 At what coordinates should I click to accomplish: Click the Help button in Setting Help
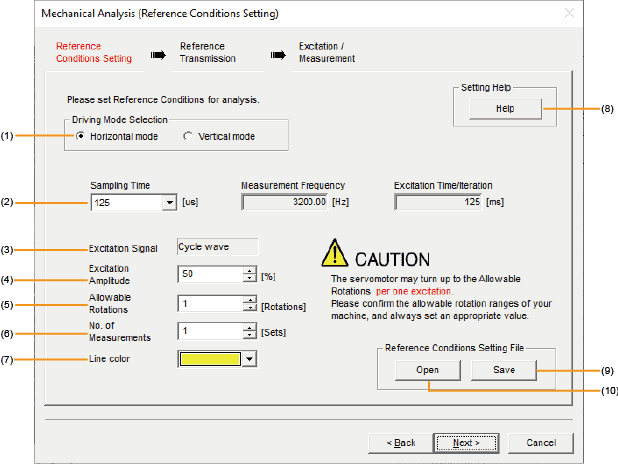click(504, 109)
